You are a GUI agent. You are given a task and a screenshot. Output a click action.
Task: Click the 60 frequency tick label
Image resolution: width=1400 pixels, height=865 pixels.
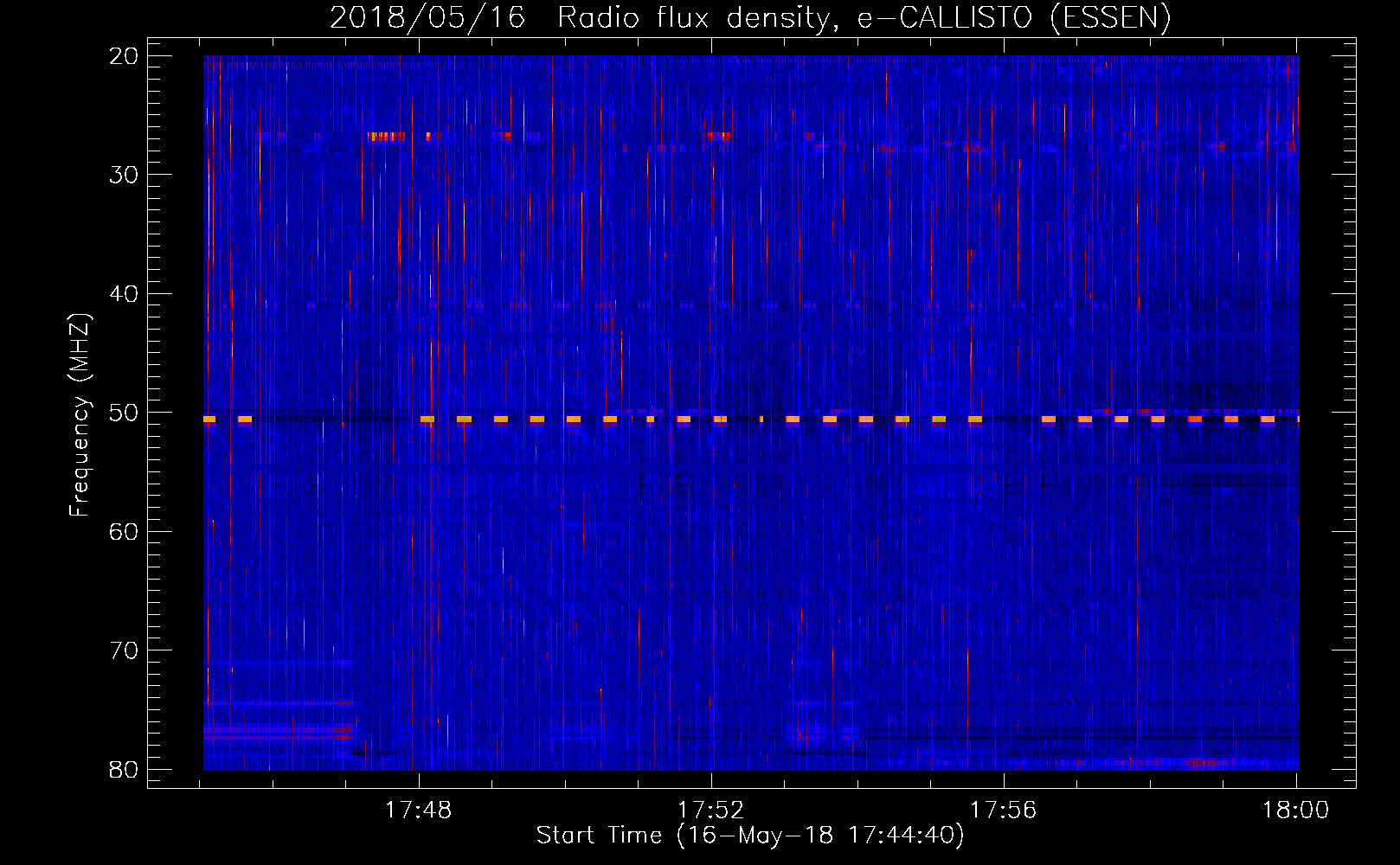pos(124,532)
